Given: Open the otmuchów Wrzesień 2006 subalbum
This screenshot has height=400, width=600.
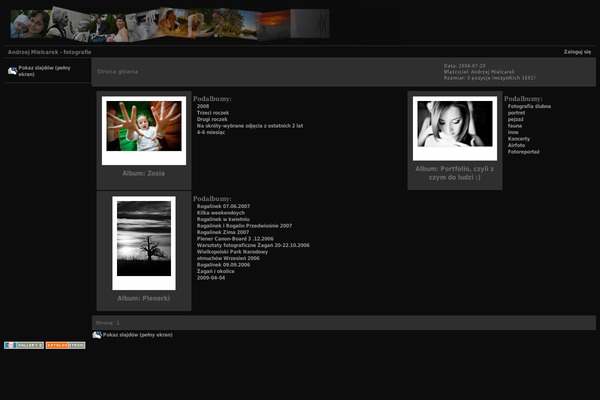Looking at the screenshot, I should (x=228, y=258).
